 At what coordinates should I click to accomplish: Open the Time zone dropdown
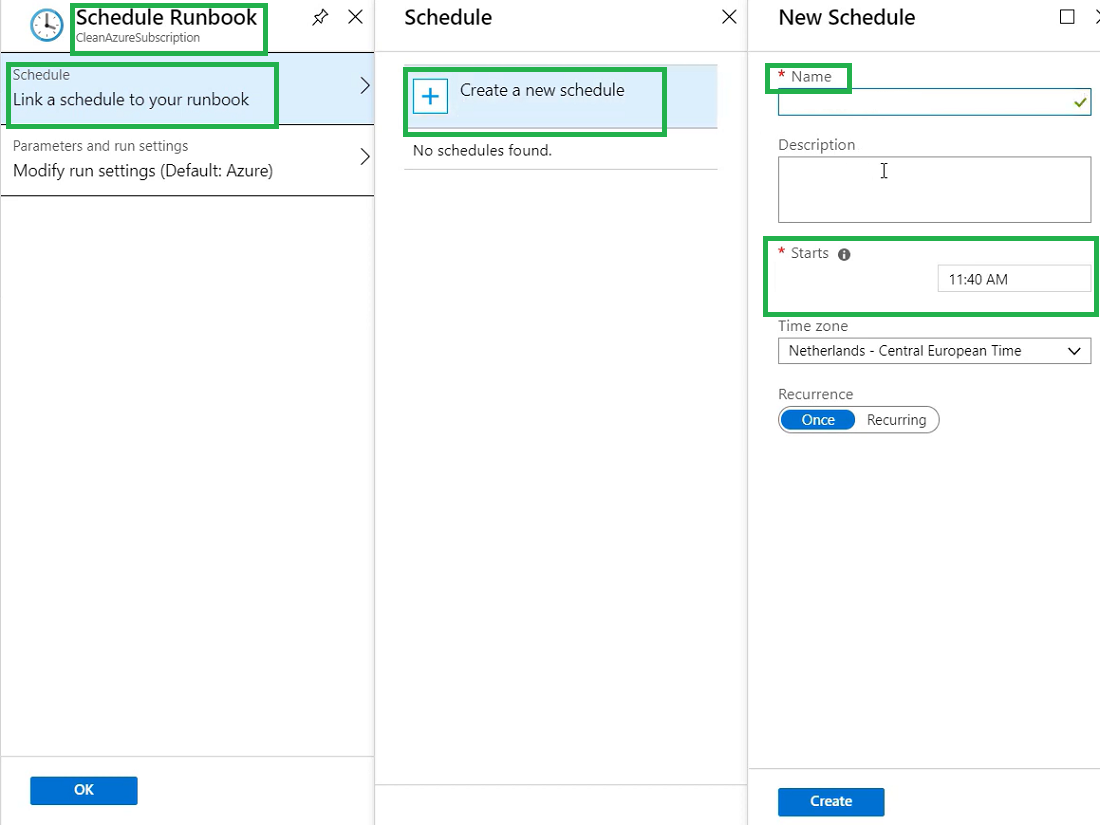tap(934, 351)
